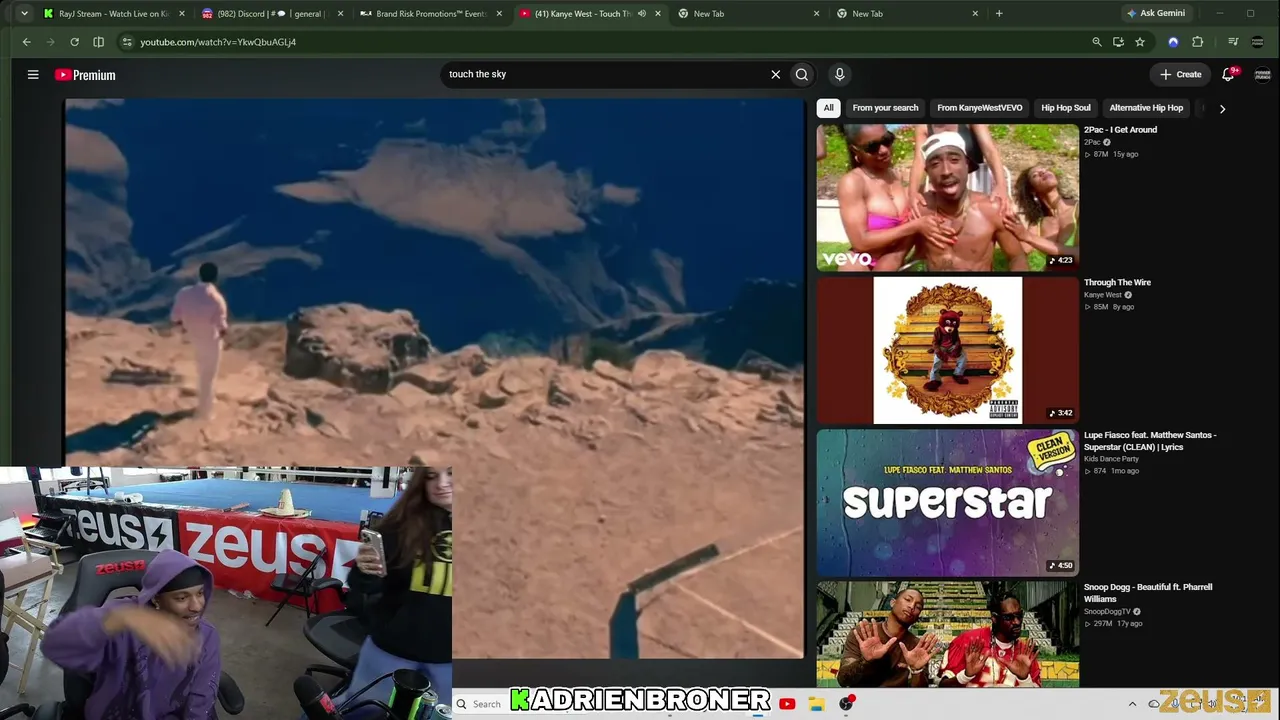Reload the current page

click(74, 42)
